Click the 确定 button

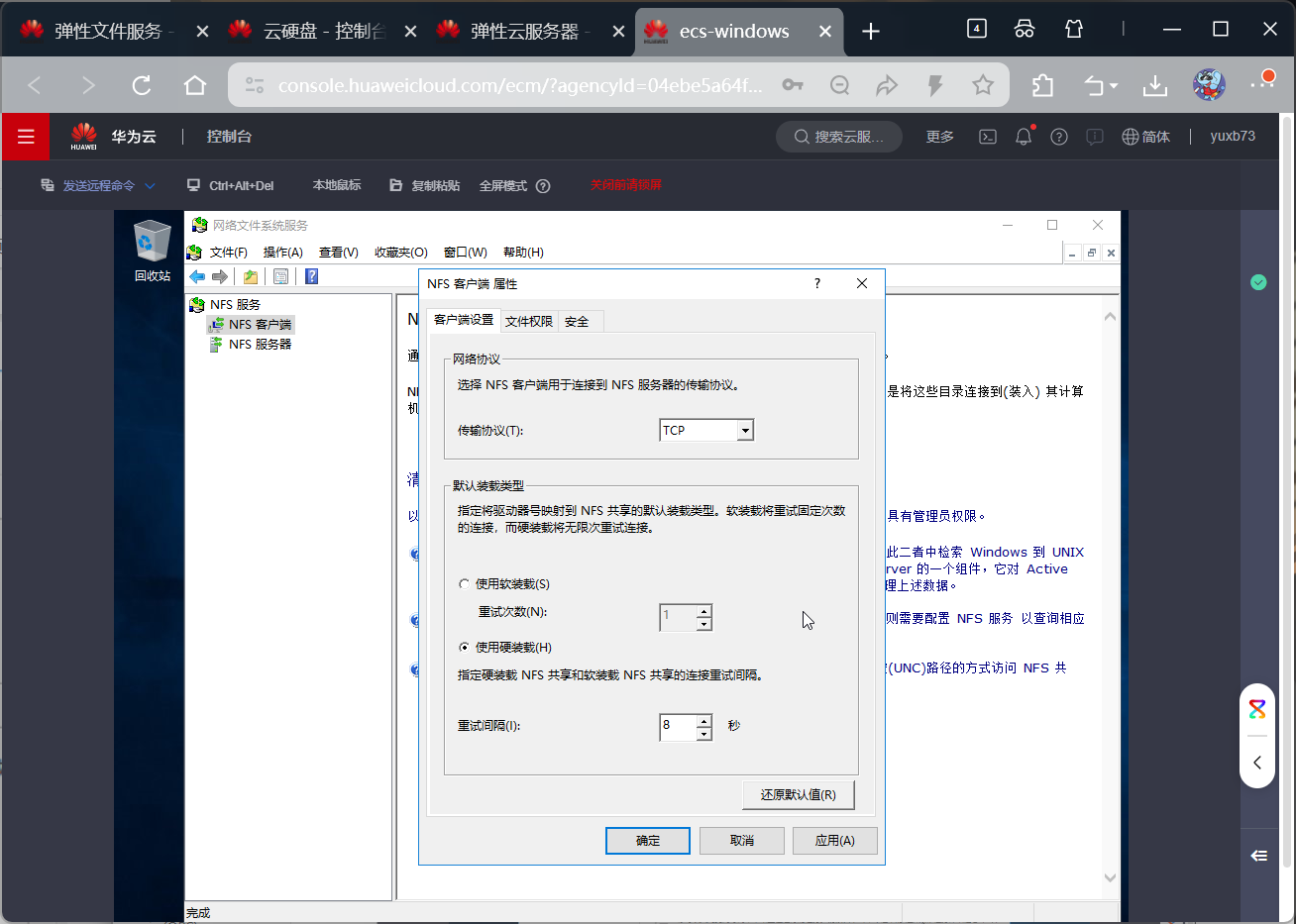pos(648,841)
